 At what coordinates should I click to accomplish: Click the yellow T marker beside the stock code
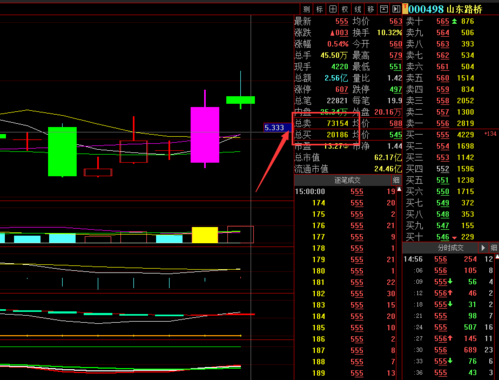point(405,9)
